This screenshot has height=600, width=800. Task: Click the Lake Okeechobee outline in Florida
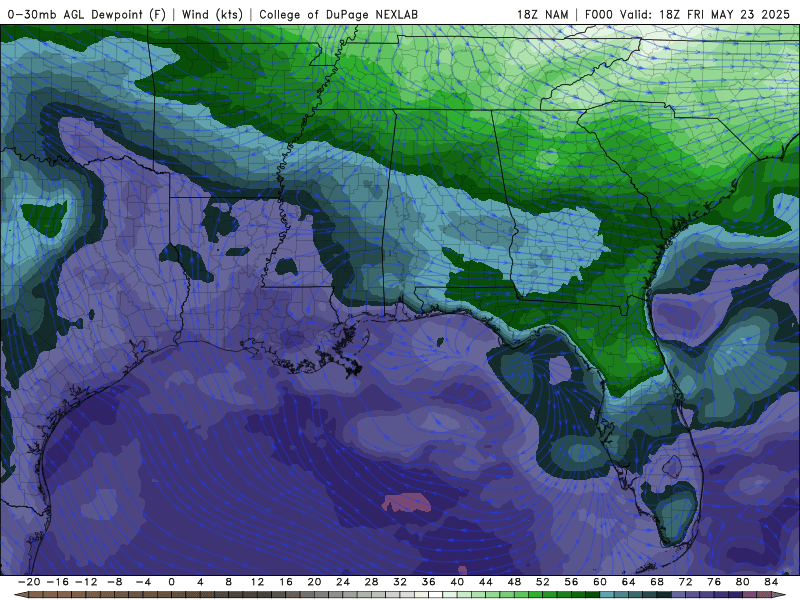[x=672, y=466]
